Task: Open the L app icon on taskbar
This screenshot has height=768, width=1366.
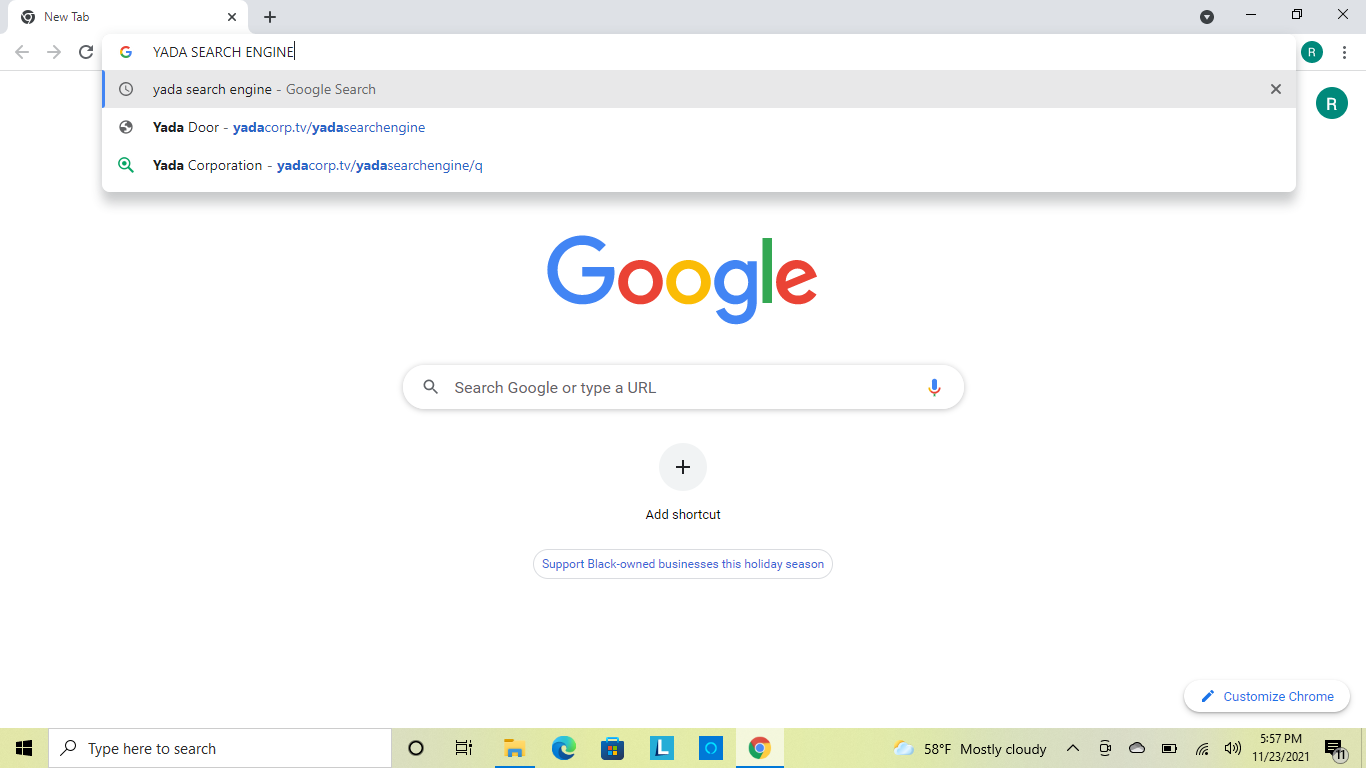Action: click(x=662, y=748)
